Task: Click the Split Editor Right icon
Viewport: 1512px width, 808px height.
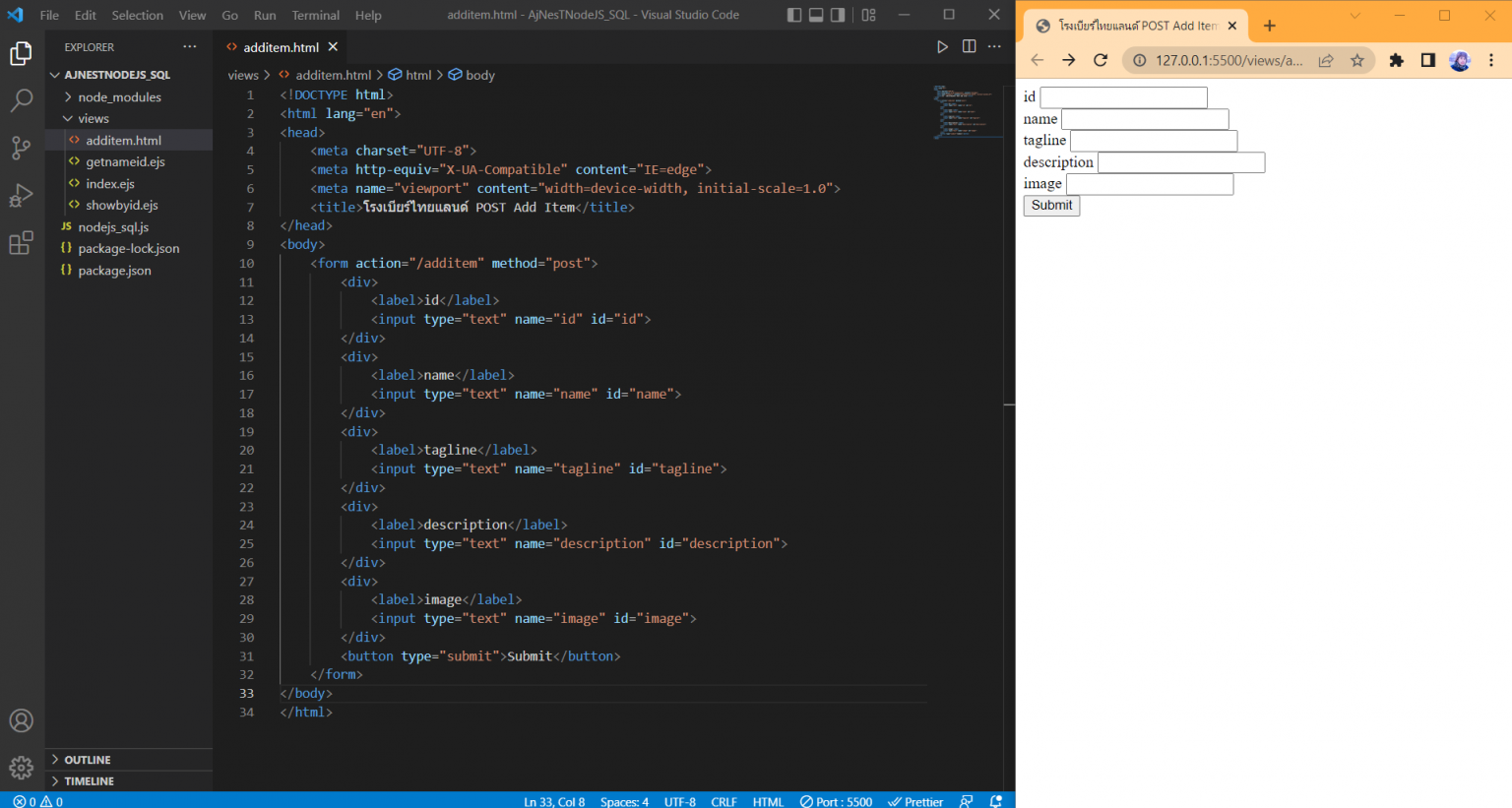Action: point(969,47)
